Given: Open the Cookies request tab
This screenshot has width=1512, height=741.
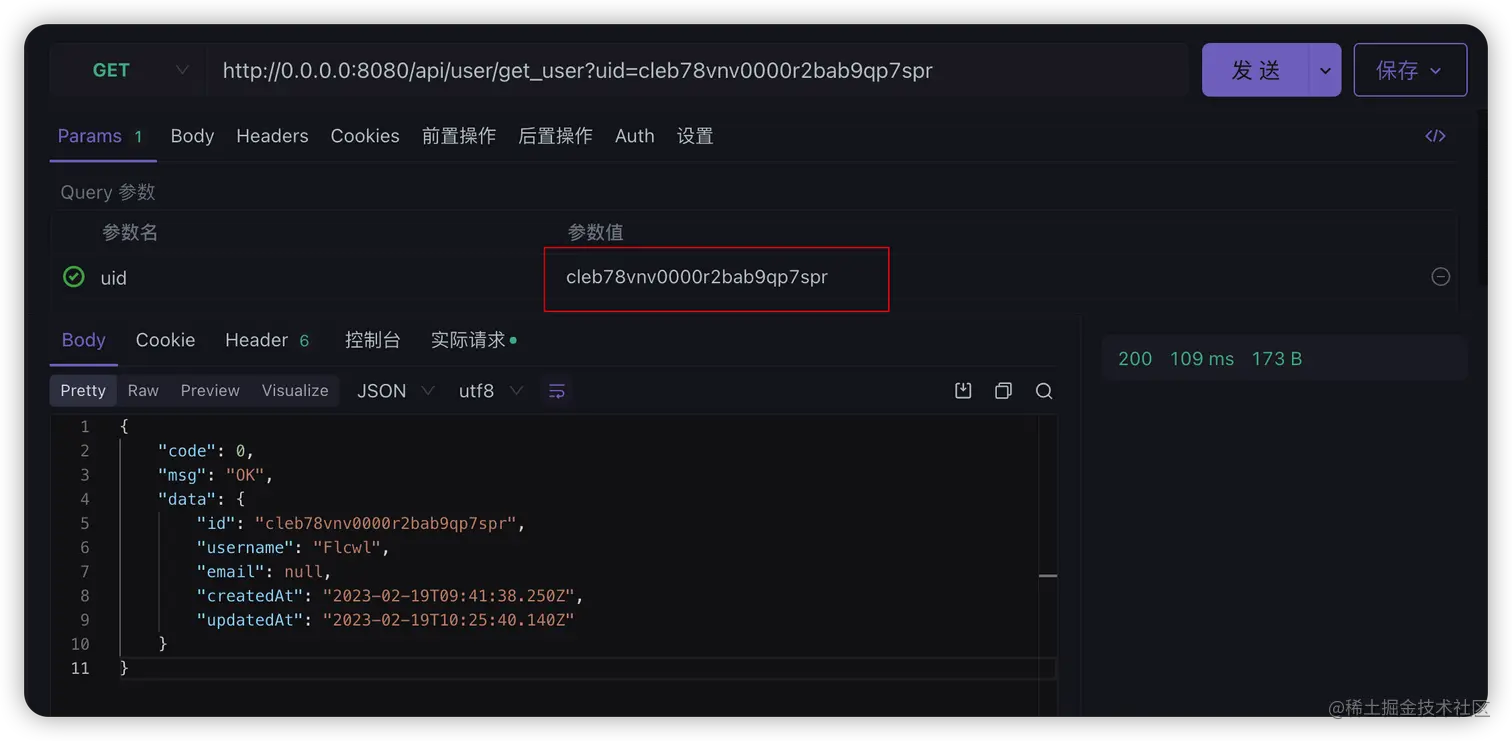Looking at the screenshot, I should (x=365, y=136).
